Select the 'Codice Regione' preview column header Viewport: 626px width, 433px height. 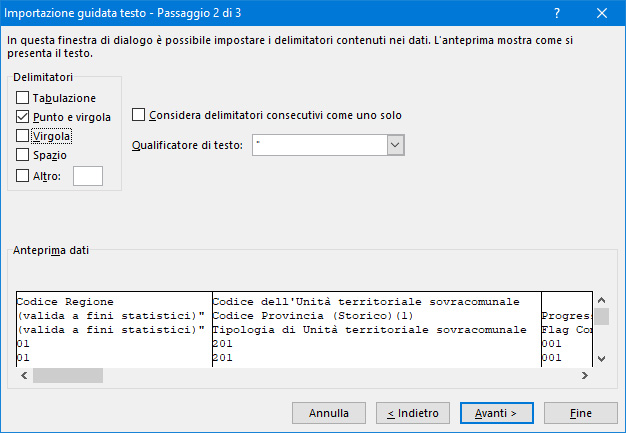65,302
